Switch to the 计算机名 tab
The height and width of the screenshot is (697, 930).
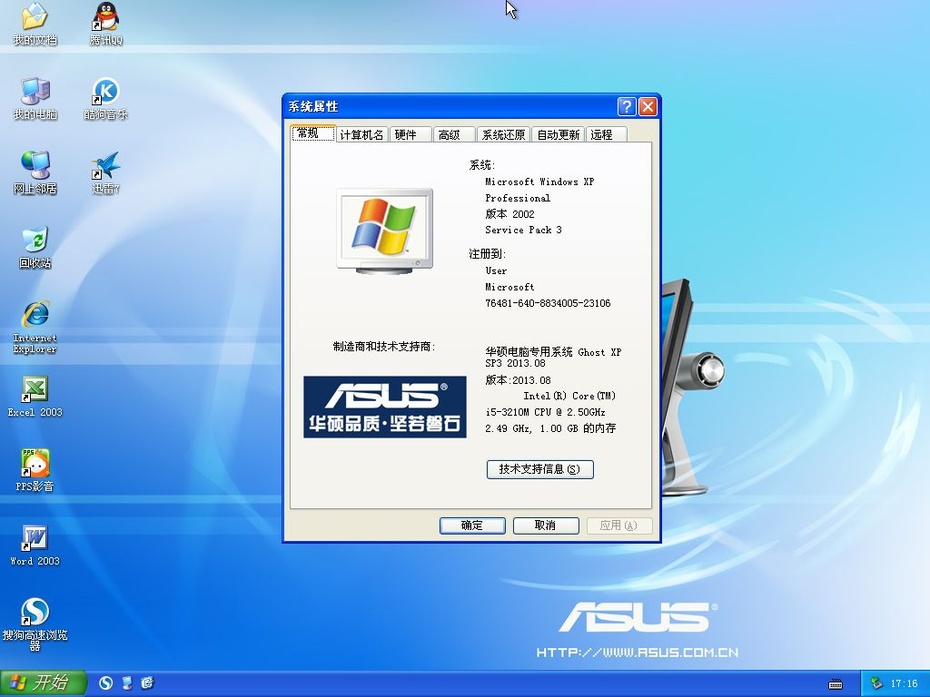(x=362, y=135)
